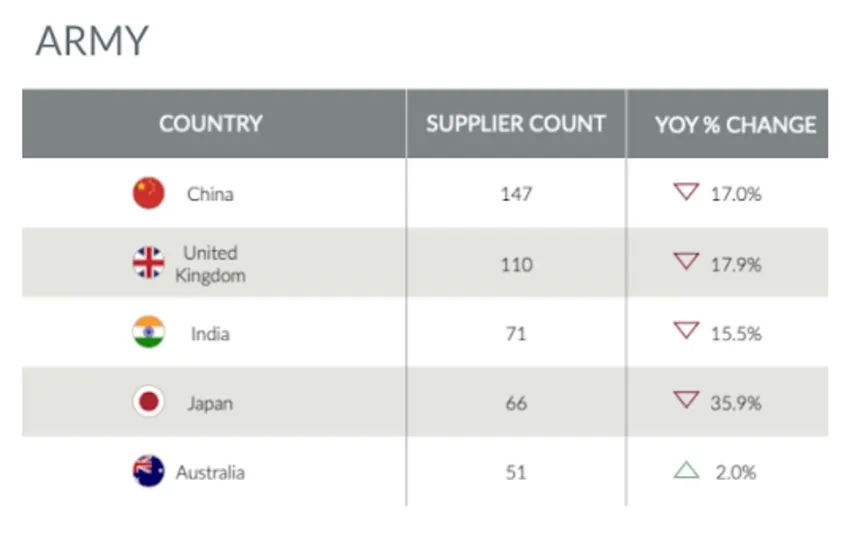Viewport: 865px width, 542px height.
Task: Click the YOY % CHANGE header
Action: tap(736, 125)
